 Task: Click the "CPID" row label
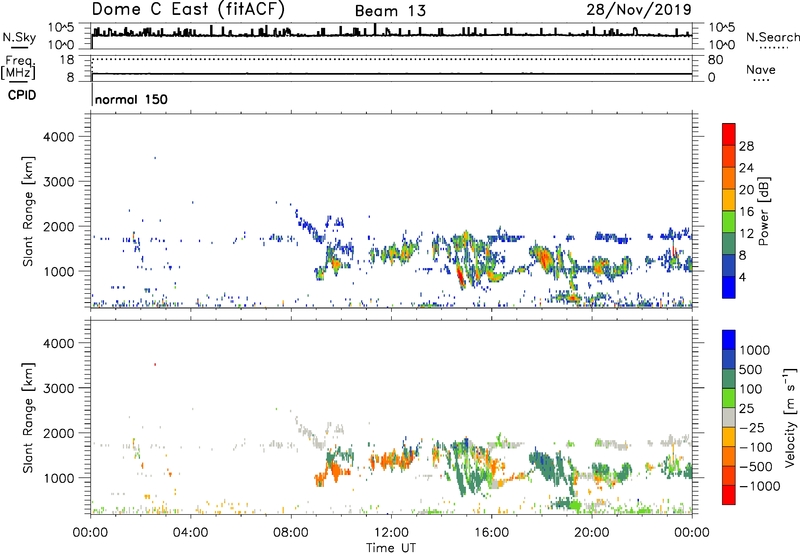click(22, 95)
